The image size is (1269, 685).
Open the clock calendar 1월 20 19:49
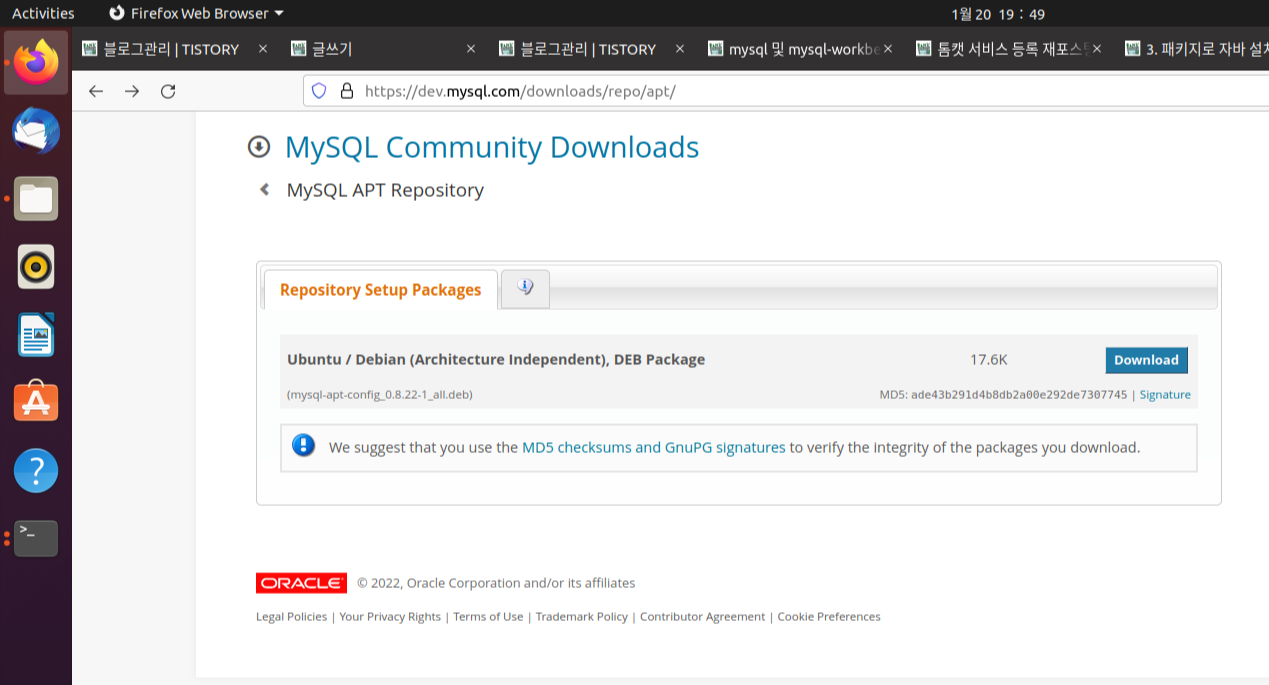[x=998, y=14]
